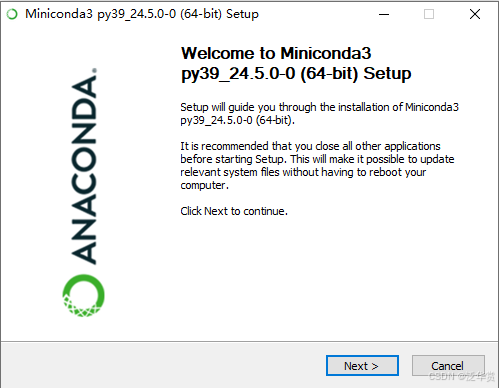Click the bold "py39_24.5.0-0 (64-bit) Setup" heading line
The width and height of the screenshot is (499, 388).
(x=296, y=74)
